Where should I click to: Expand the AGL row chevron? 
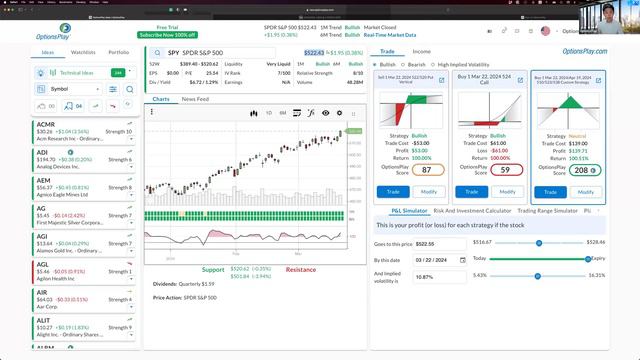(x=131, y=279)
